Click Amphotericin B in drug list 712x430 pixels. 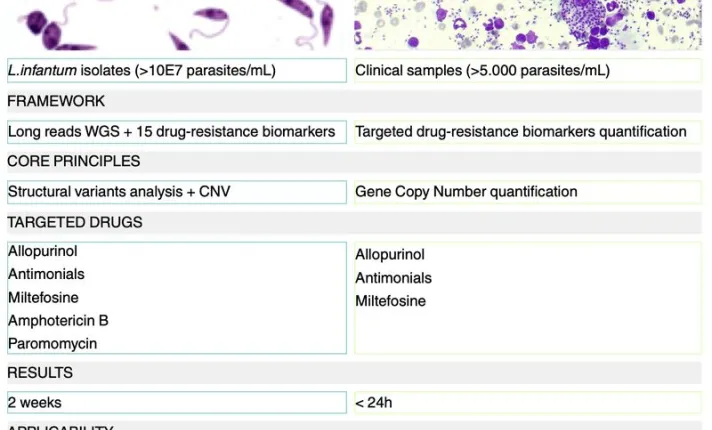tap(58, 321)
